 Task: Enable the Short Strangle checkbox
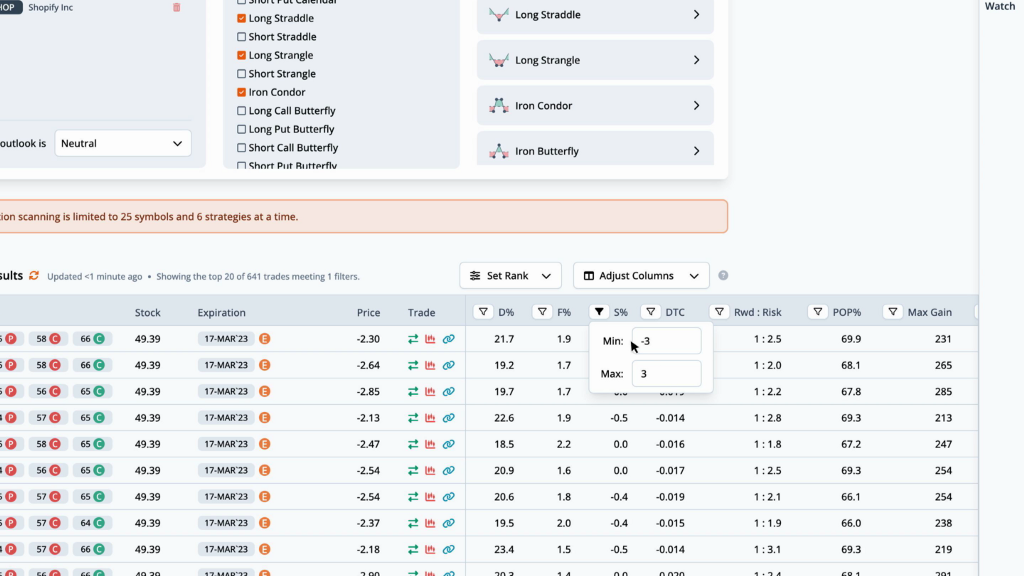(x=242, y=74)
